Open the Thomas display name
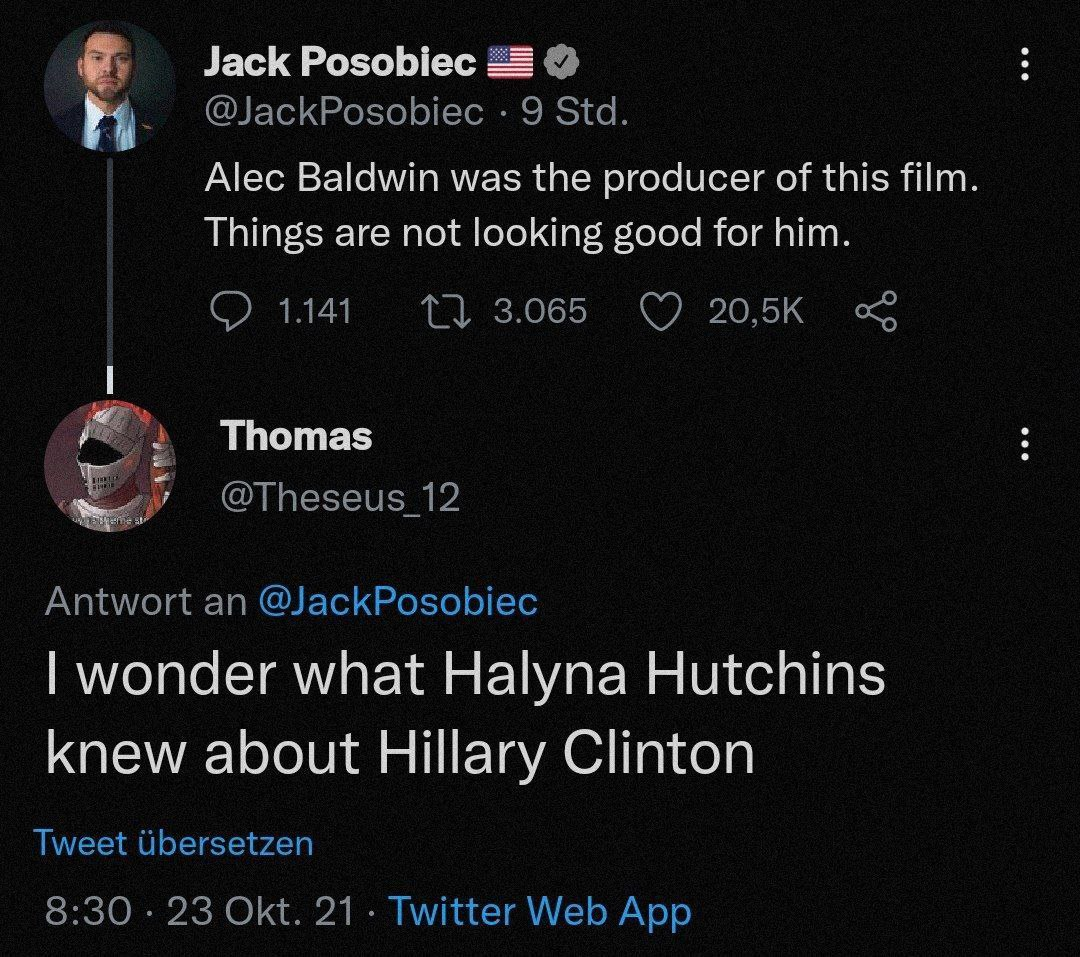This screenshot has height=957, width=1080. [296, 436]
